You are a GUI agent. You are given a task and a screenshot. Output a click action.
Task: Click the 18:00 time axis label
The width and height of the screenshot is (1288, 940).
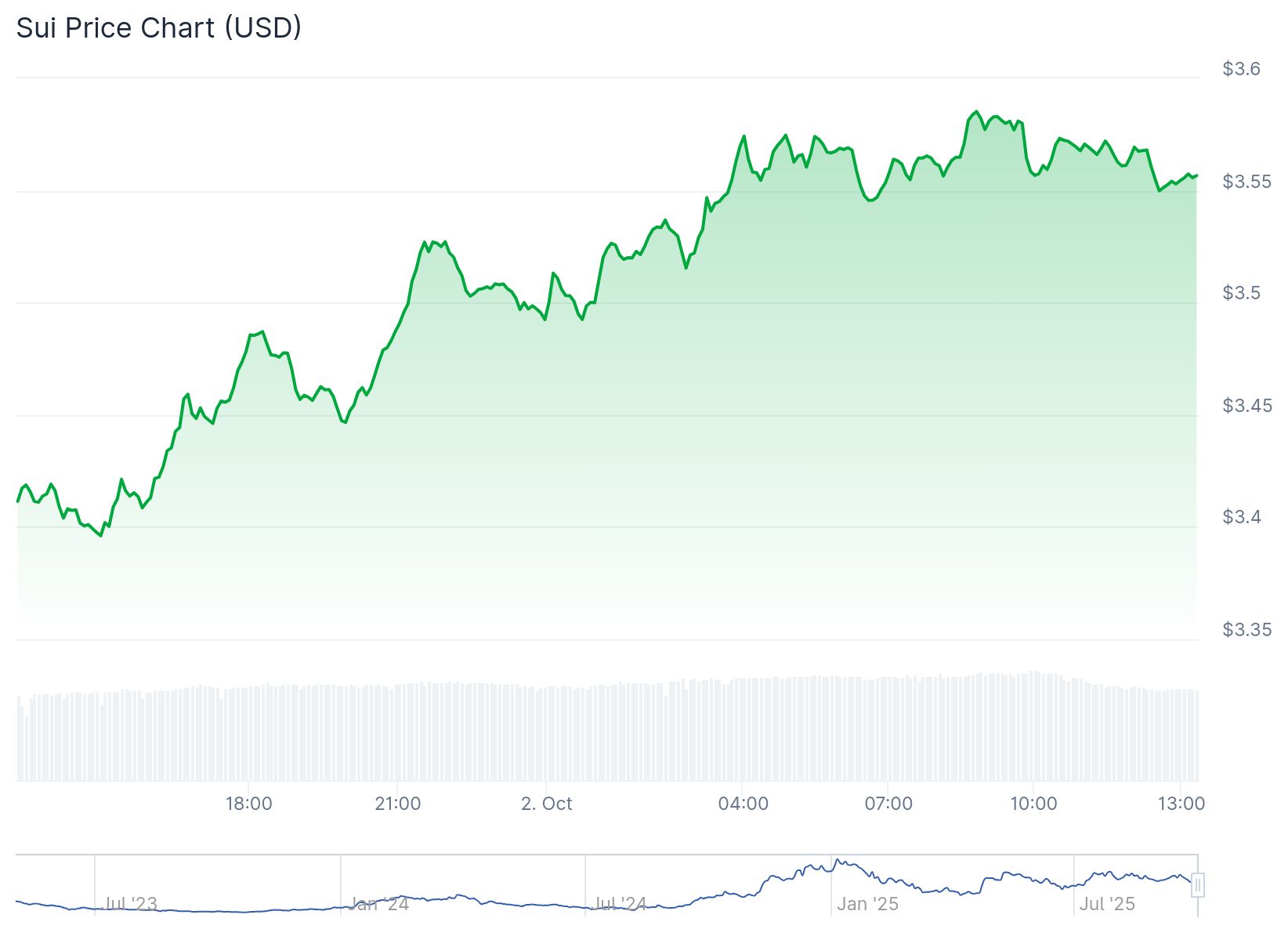[248, 804]
